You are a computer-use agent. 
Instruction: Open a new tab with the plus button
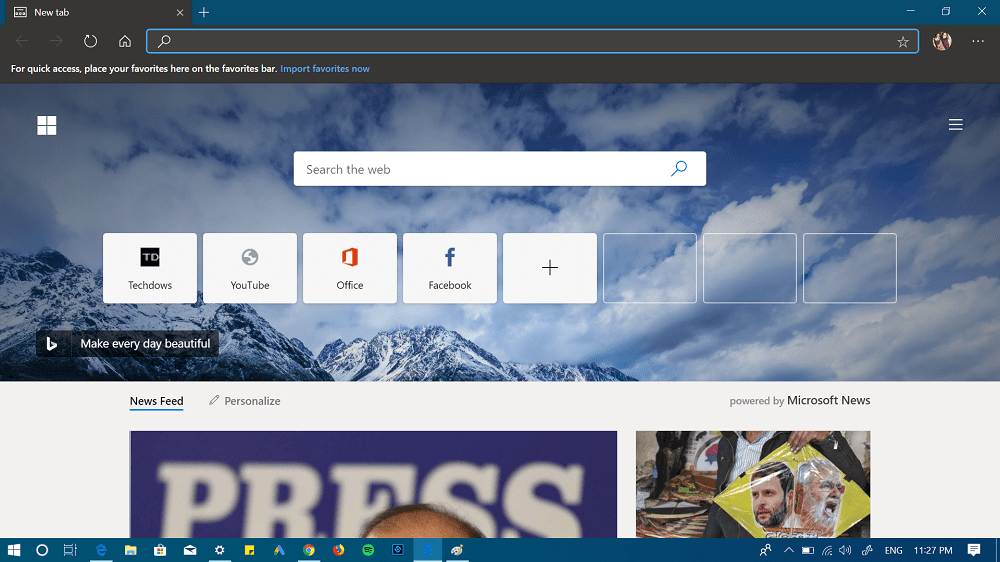[x=203, y=12]
